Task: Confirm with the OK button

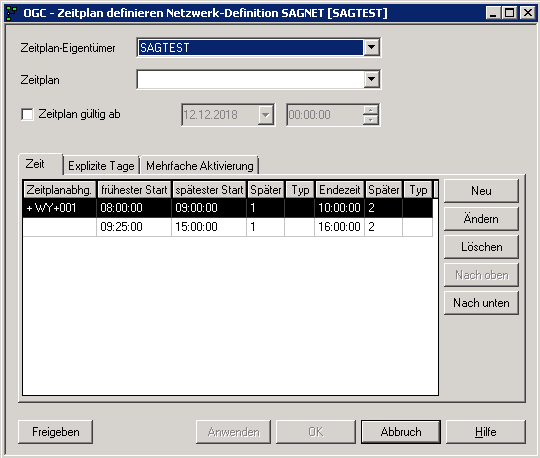Action: click(316, 432)
